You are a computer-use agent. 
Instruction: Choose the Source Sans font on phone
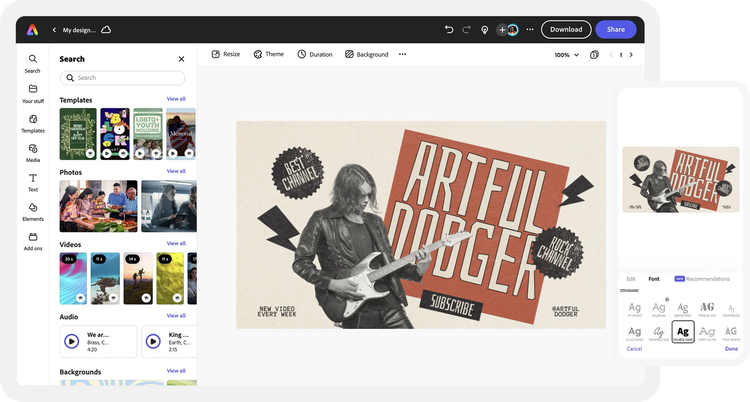[683, 332]
